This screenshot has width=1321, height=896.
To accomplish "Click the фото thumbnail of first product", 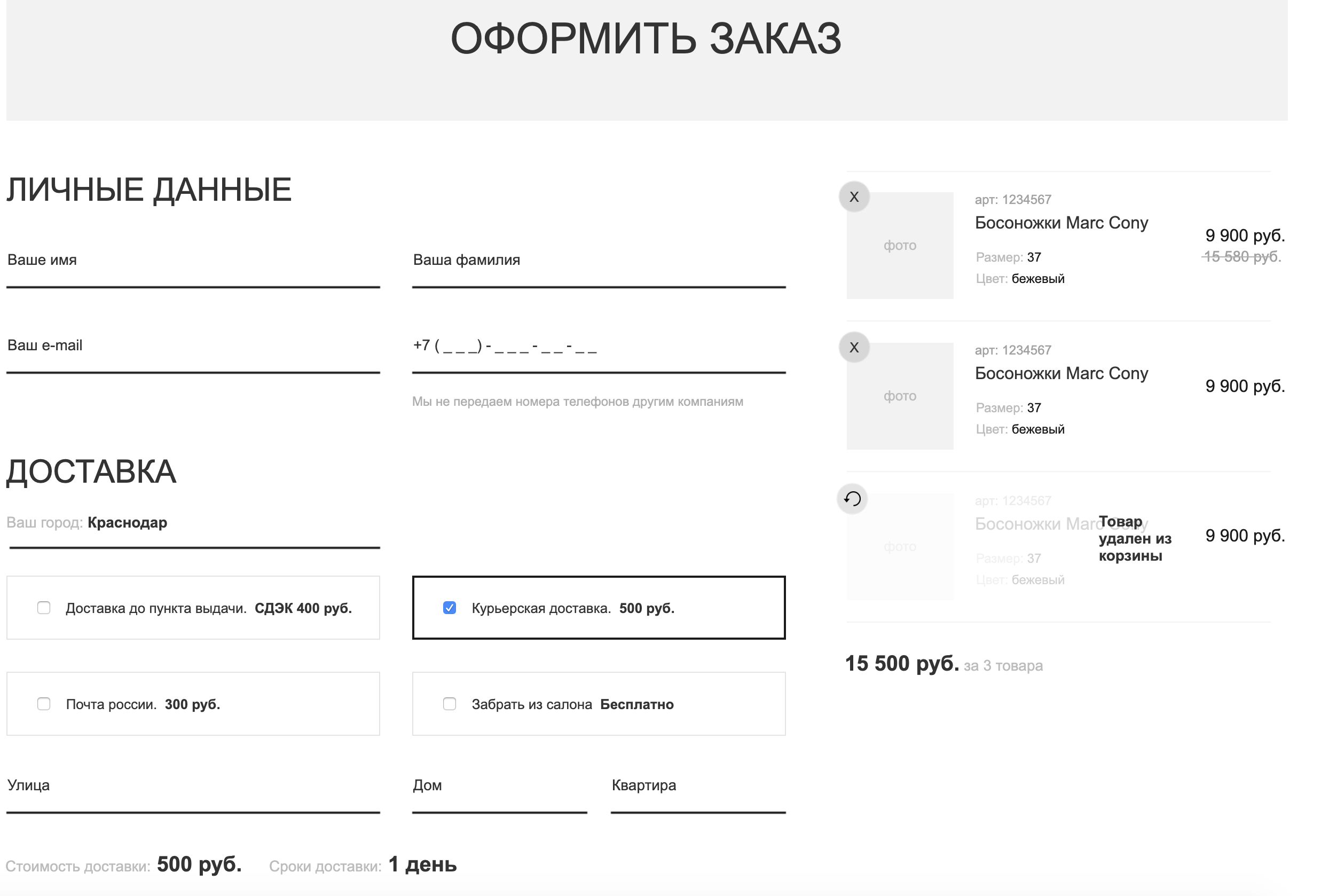I will (900, 246).
